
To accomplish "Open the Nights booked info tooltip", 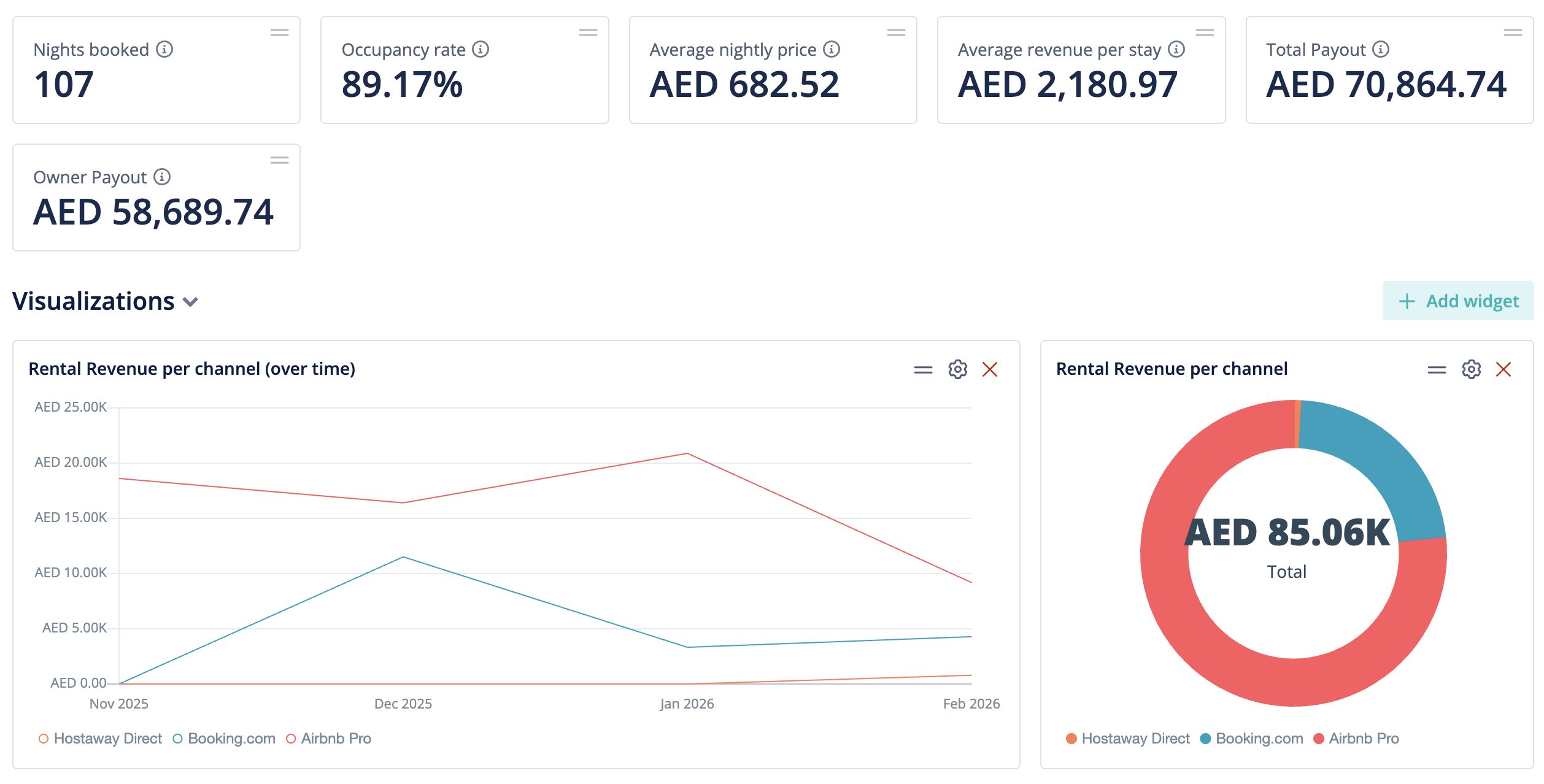I will [163, 50].
